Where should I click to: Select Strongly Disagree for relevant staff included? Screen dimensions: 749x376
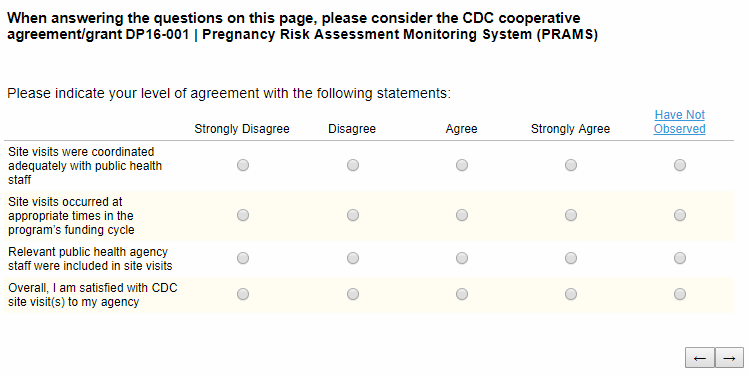[243, 258]
